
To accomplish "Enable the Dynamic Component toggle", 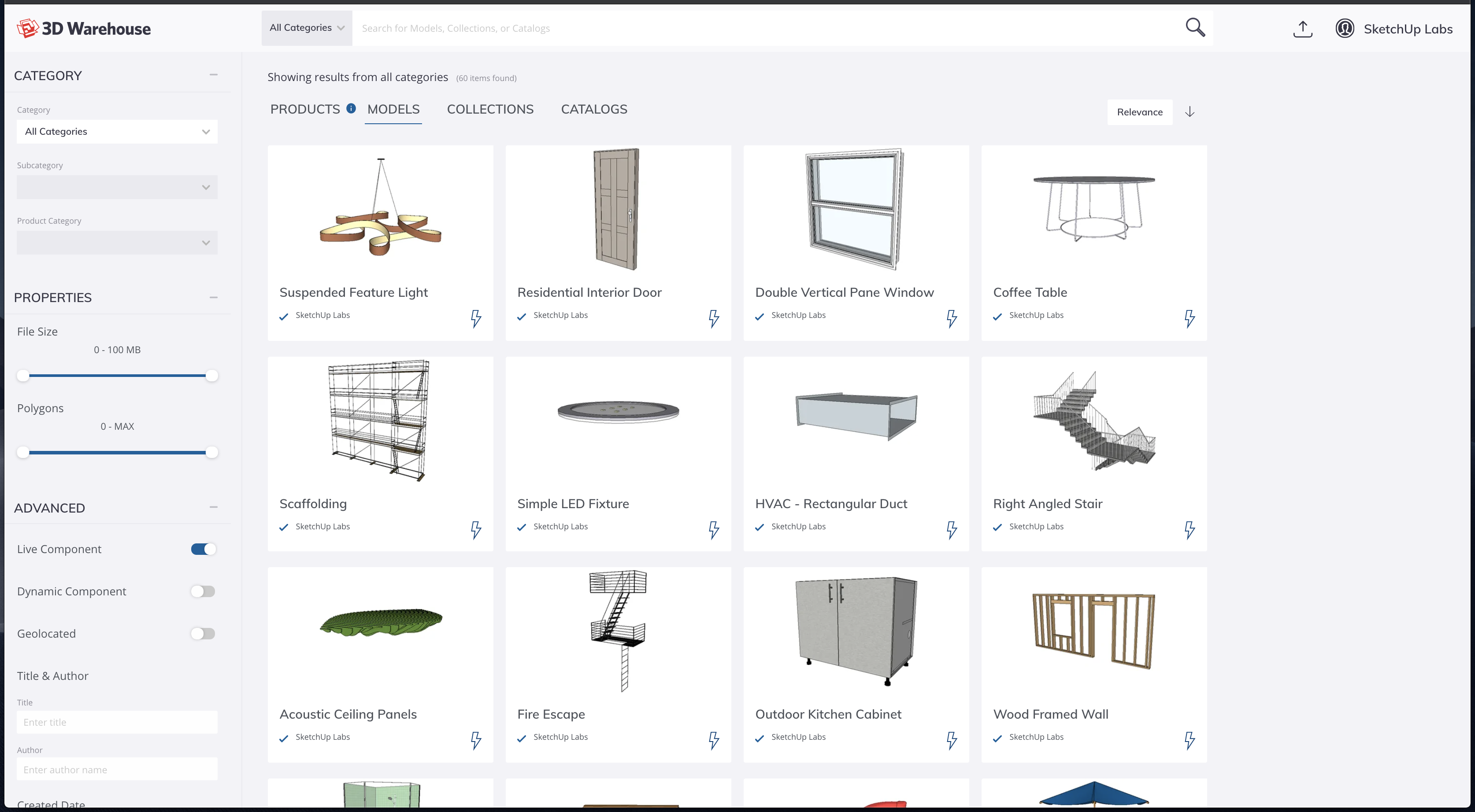I will pyautogui.click(x=203, y=591).
